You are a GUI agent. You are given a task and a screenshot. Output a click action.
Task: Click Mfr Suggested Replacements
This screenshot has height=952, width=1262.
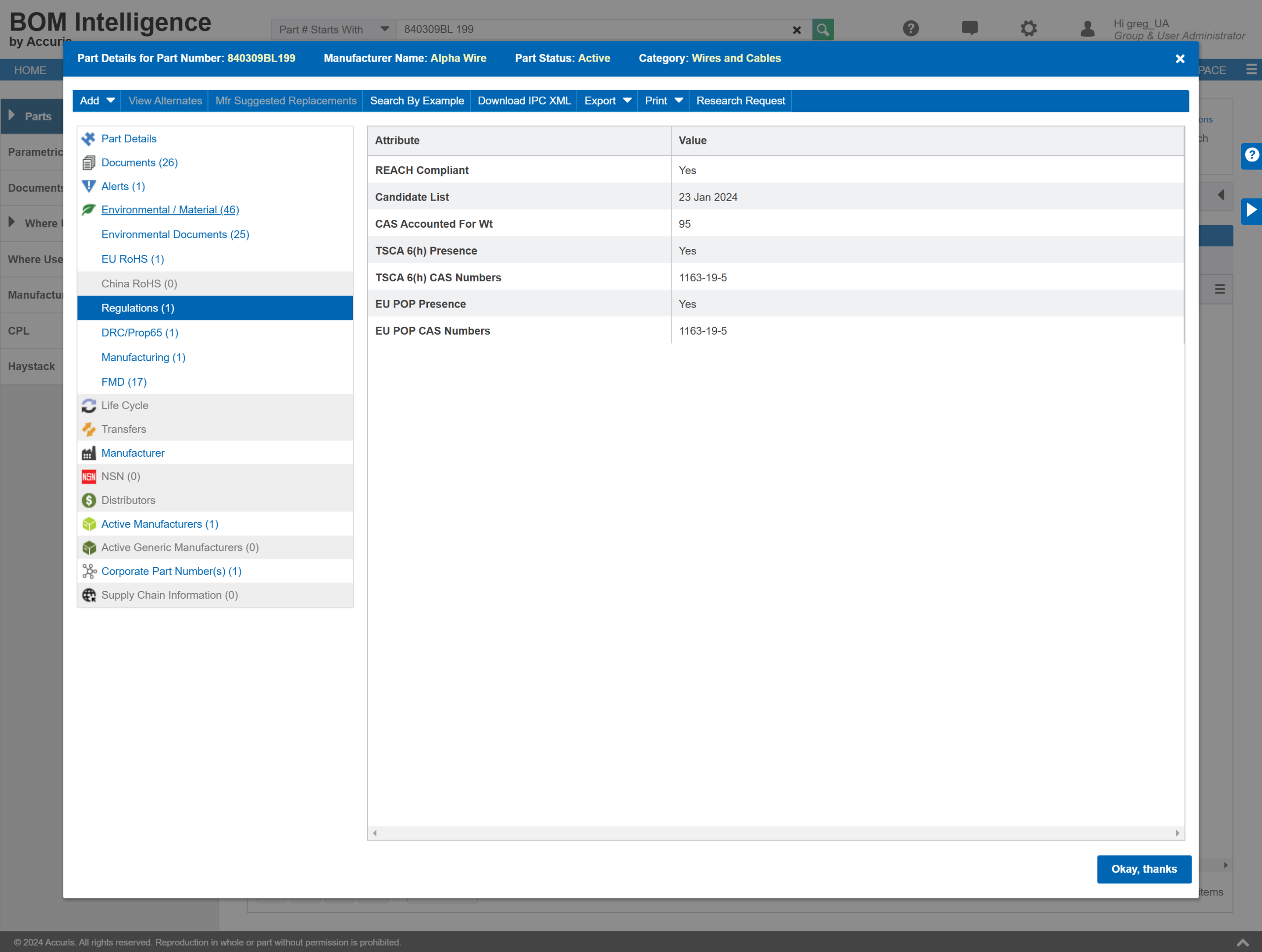pyautogui.click(x=286, y=101)
